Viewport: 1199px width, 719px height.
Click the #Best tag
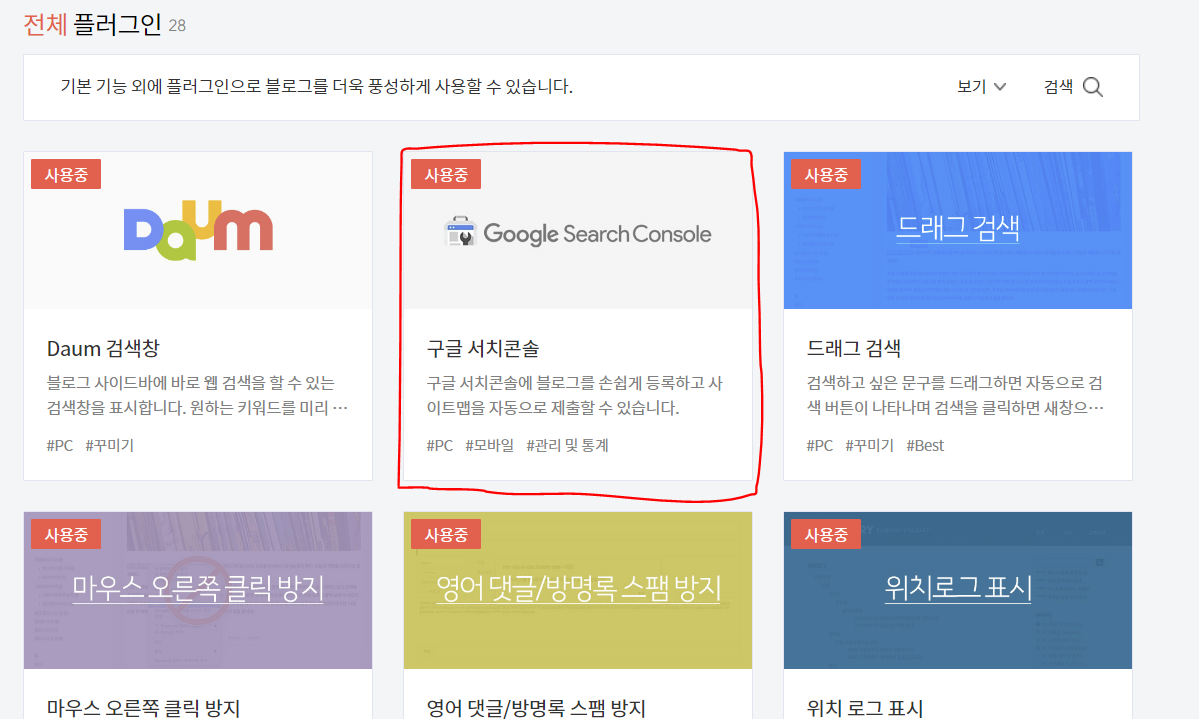(x=925, y=445)
